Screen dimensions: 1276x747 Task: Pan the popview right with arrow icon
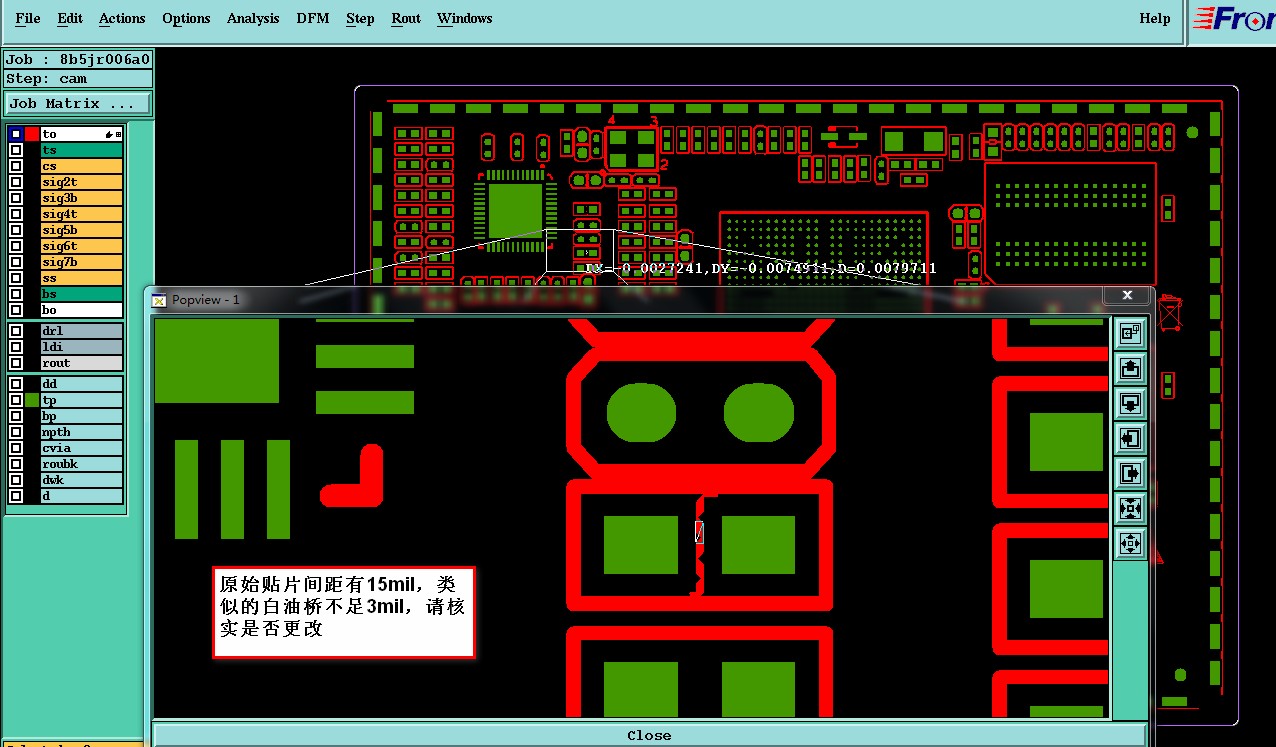(x=1130, y=473)
